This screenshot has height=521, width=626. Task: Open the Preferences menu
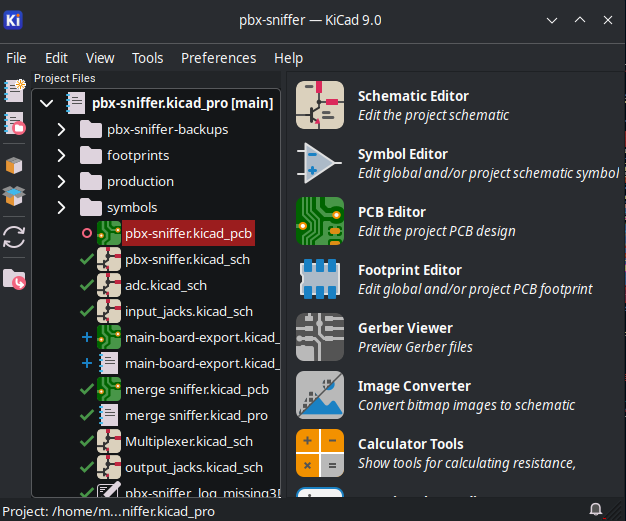click(x=219, y=58)
